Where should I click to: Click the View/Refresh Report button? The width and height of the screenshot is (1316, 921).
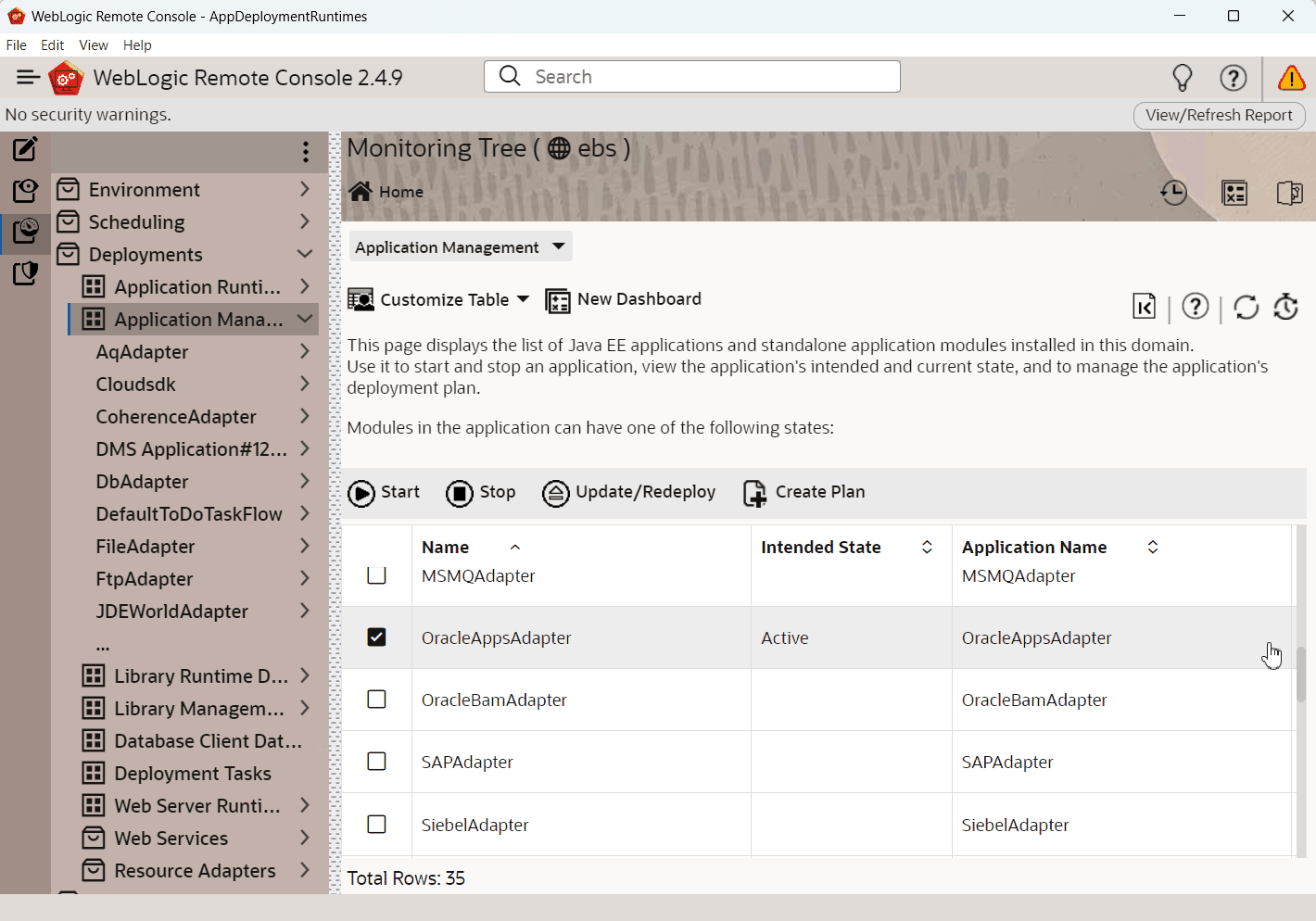1219,115
